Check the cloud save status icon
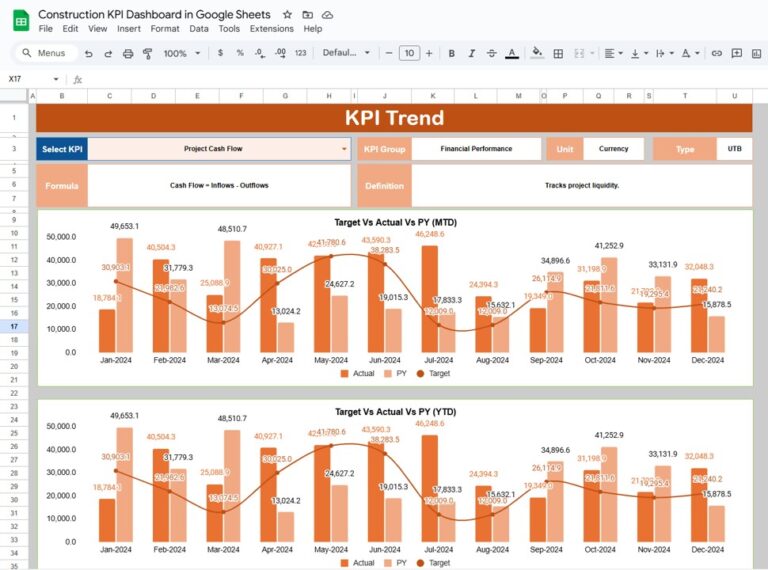 click(x=328, y=15)
